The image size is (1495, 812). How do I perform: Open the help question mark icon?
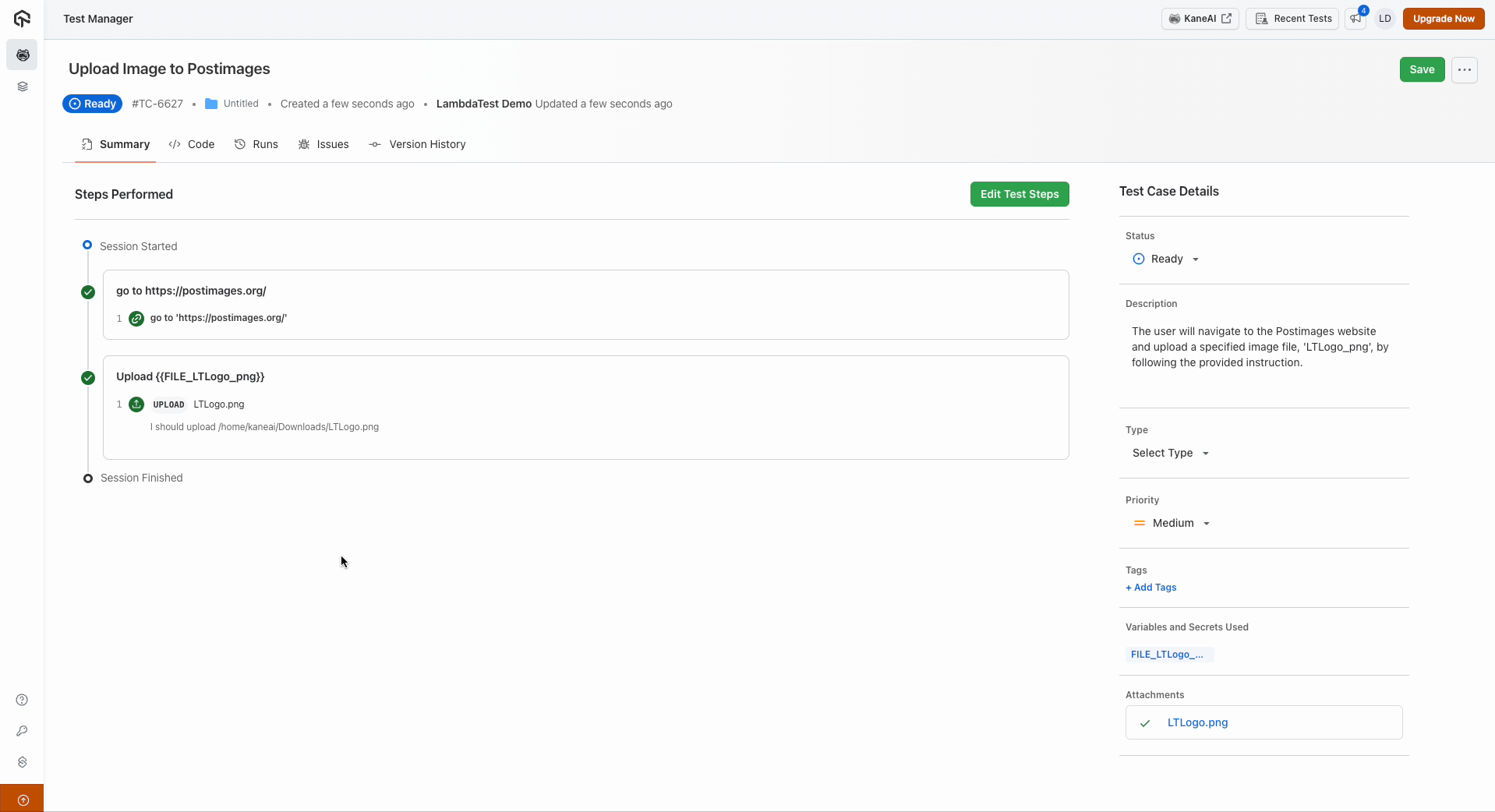tap(22, 700)
